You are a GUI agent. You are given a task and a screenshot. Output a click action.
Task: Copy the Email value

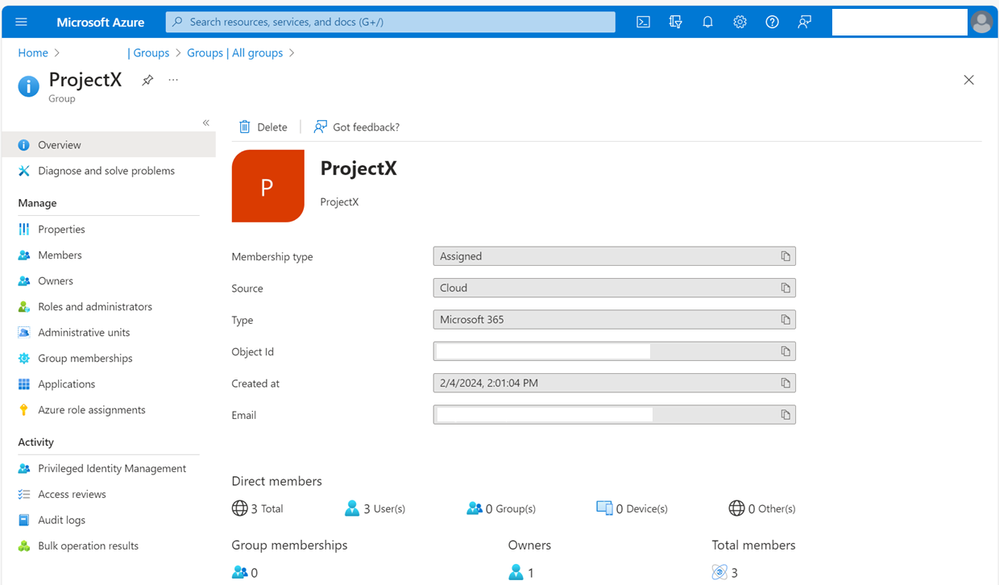786,415
